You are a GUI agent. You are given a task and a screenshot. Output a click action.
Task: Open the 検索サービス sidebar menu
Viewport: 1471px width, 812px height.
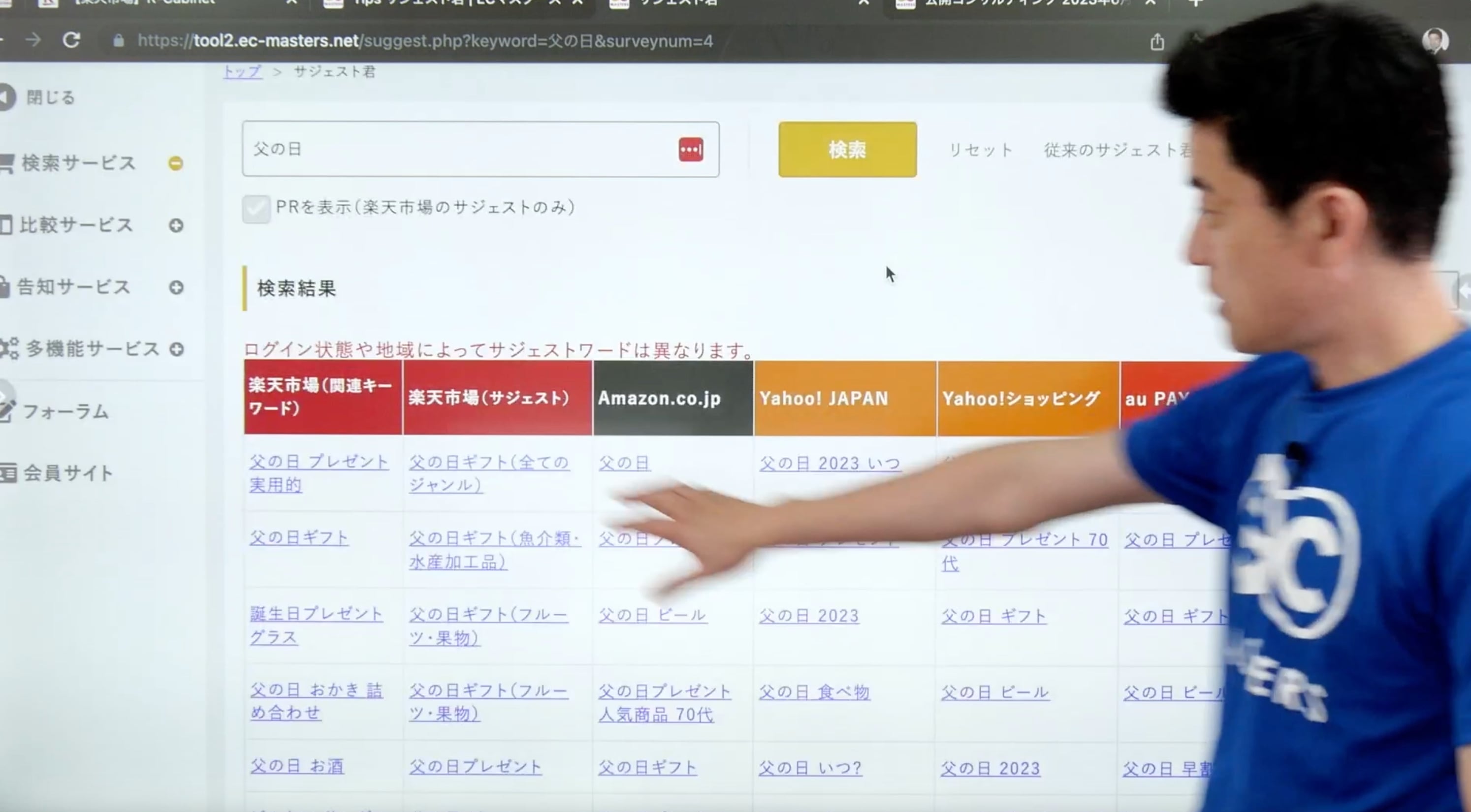point(78,163)
